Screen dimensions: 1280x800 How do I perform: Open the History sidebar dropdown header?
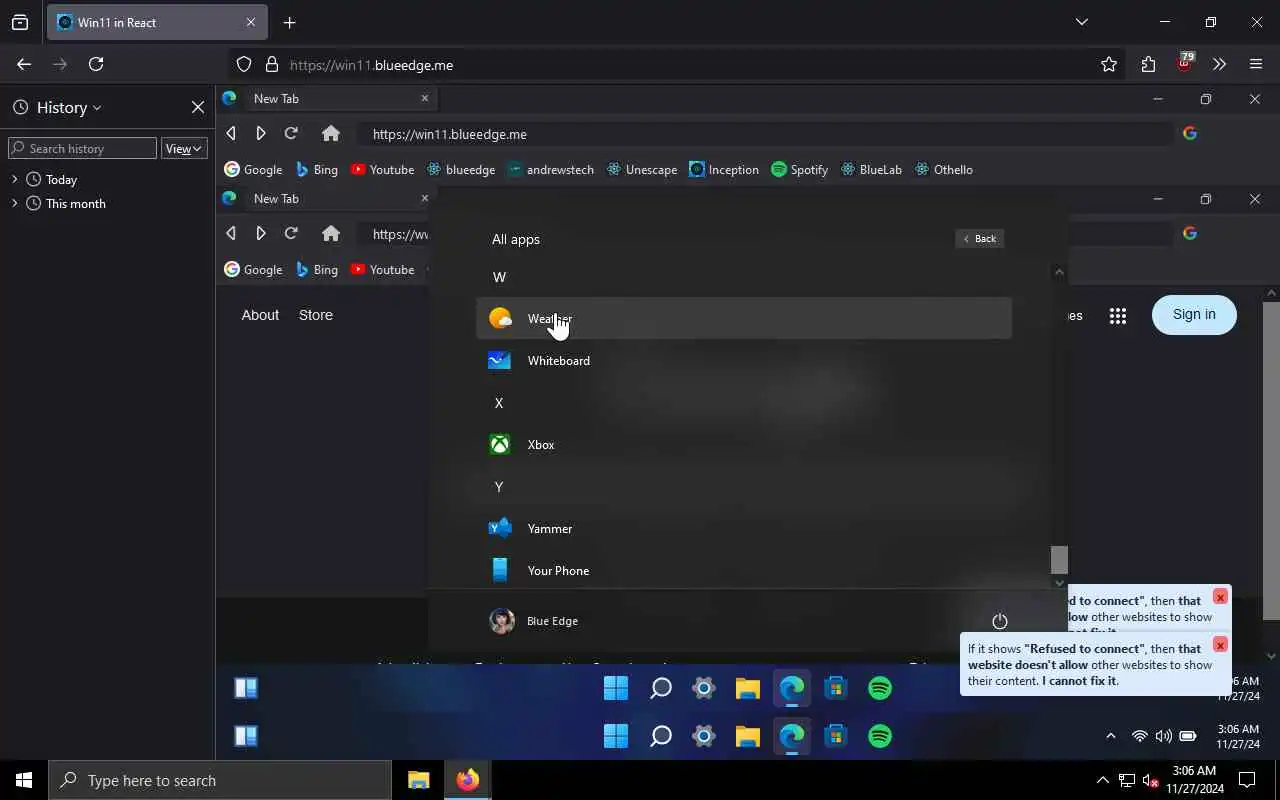(57, 107)
